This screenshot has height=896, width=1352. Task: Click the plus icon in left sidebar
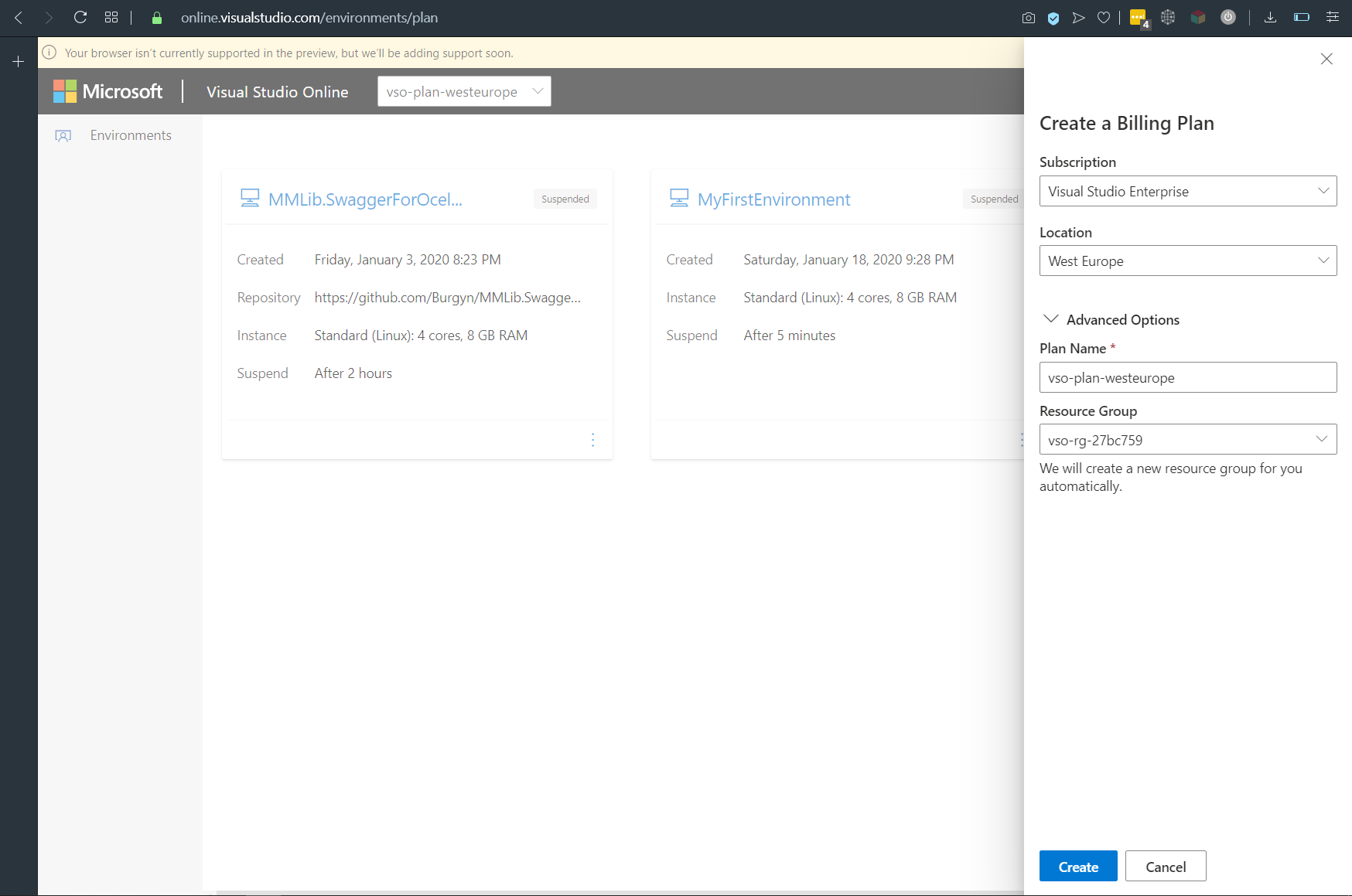[x=19, y=61]
